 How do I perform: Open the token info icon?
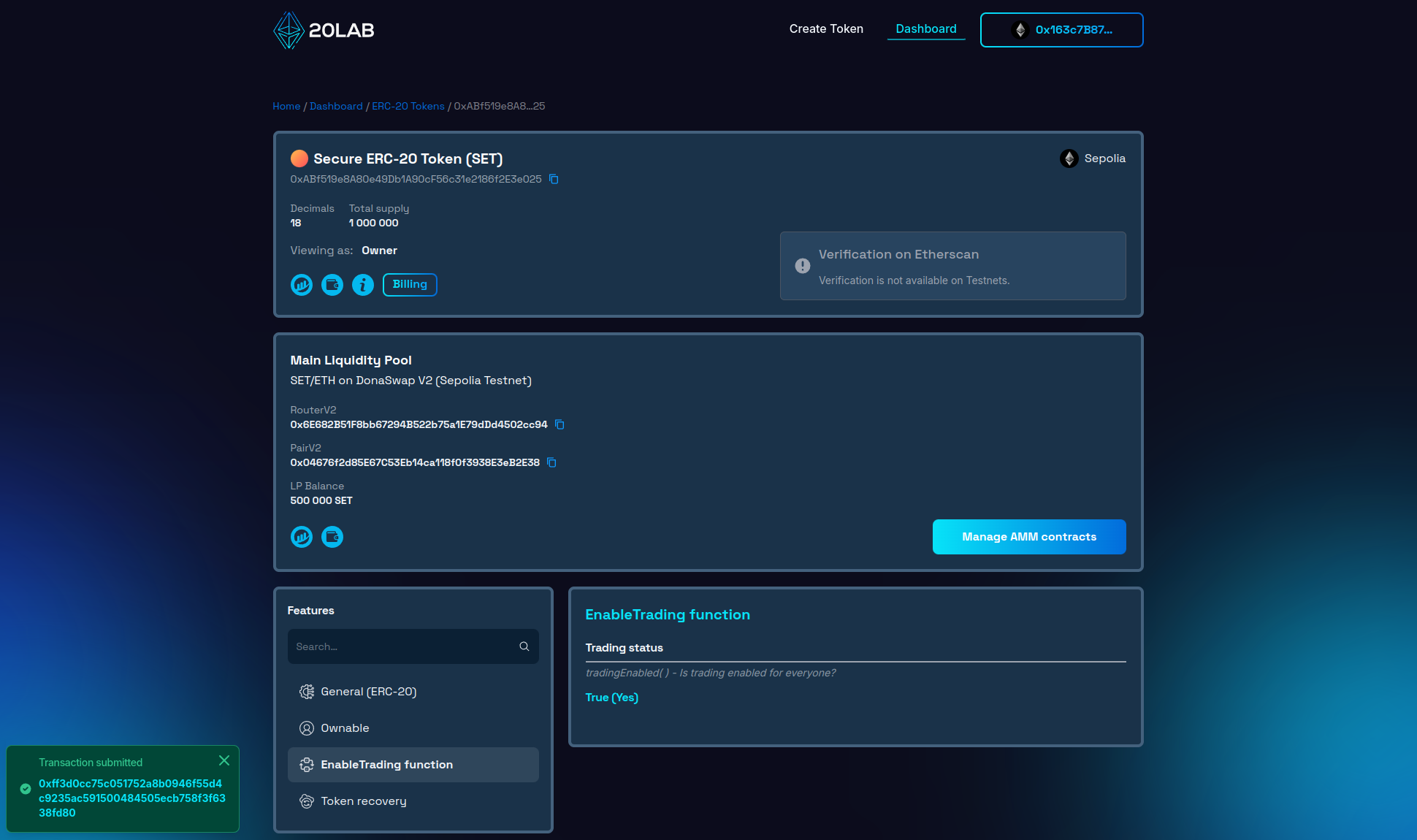pyautogui.click(x=363, y=285)
